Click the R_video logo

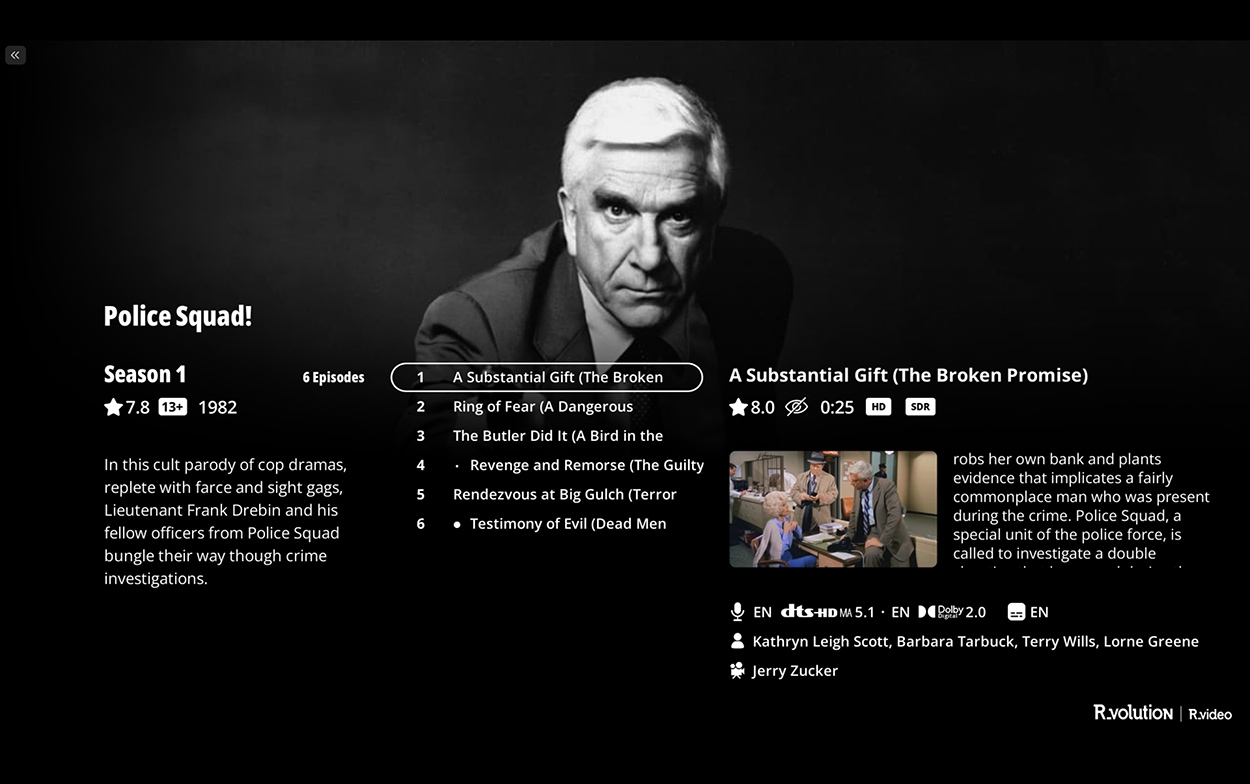(1210, 714)
